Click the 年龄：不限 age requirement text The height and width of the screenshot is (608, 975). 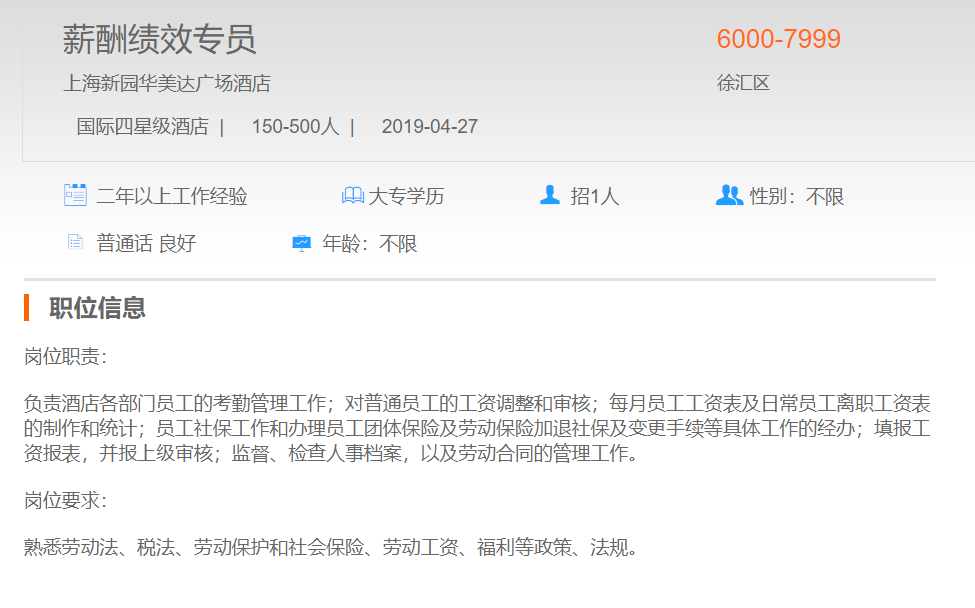coord(369,243)
